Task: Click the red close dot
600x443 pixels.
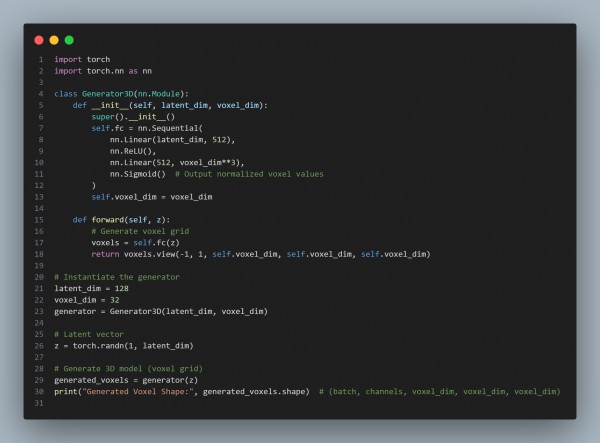Action: coord(39,40)
